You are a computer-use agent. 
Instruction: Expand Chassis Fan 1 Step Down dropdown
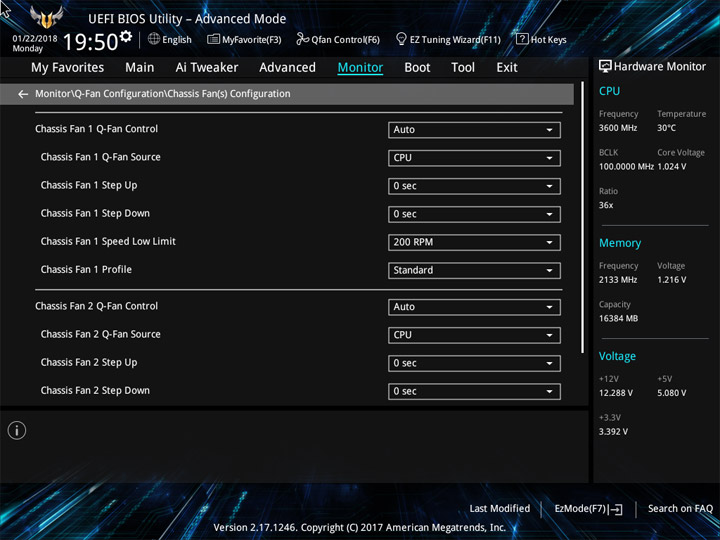[474, 214]
